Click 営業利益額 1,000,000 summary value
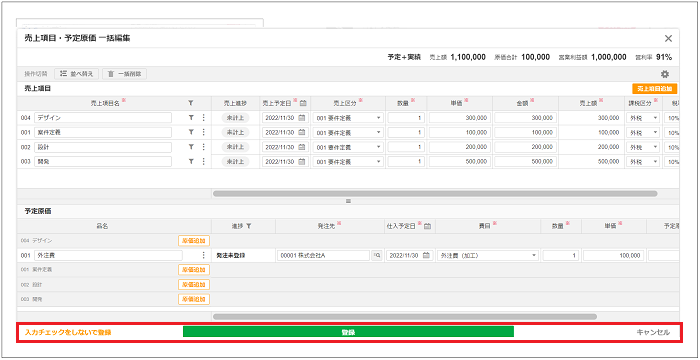Image resolution: width=700 pixels, height=360 pixels. (x=608, y=57)
